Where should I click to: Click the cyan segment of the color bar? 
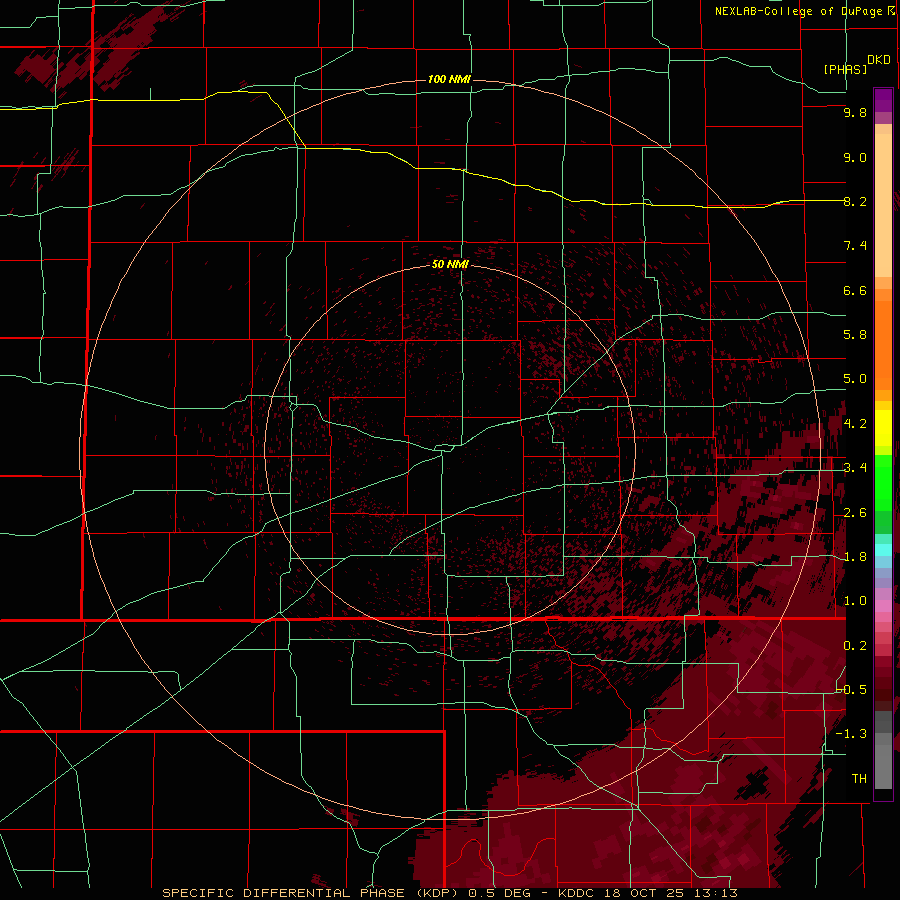click(883, 550)
